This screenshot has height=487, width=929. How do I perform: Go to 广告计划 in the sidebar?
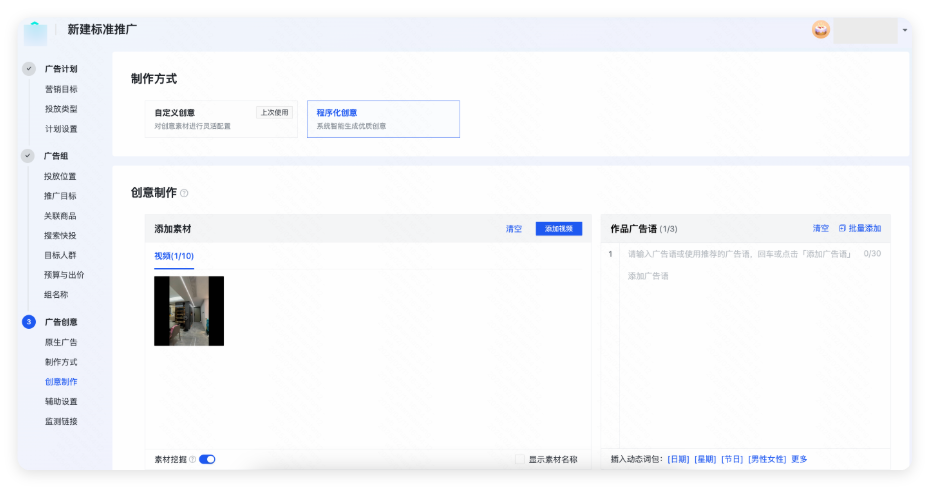point(61,69)
